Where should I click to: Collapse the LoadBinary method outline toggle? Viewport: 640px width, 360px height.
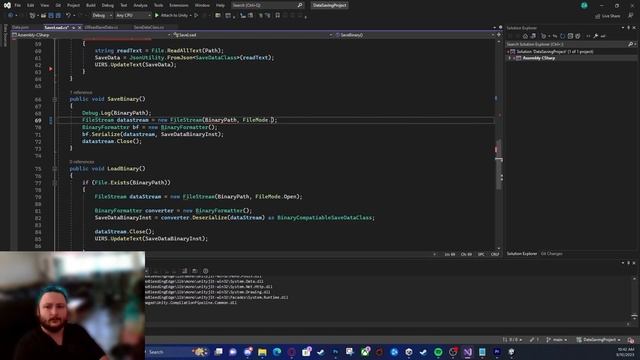click(54, 169)
